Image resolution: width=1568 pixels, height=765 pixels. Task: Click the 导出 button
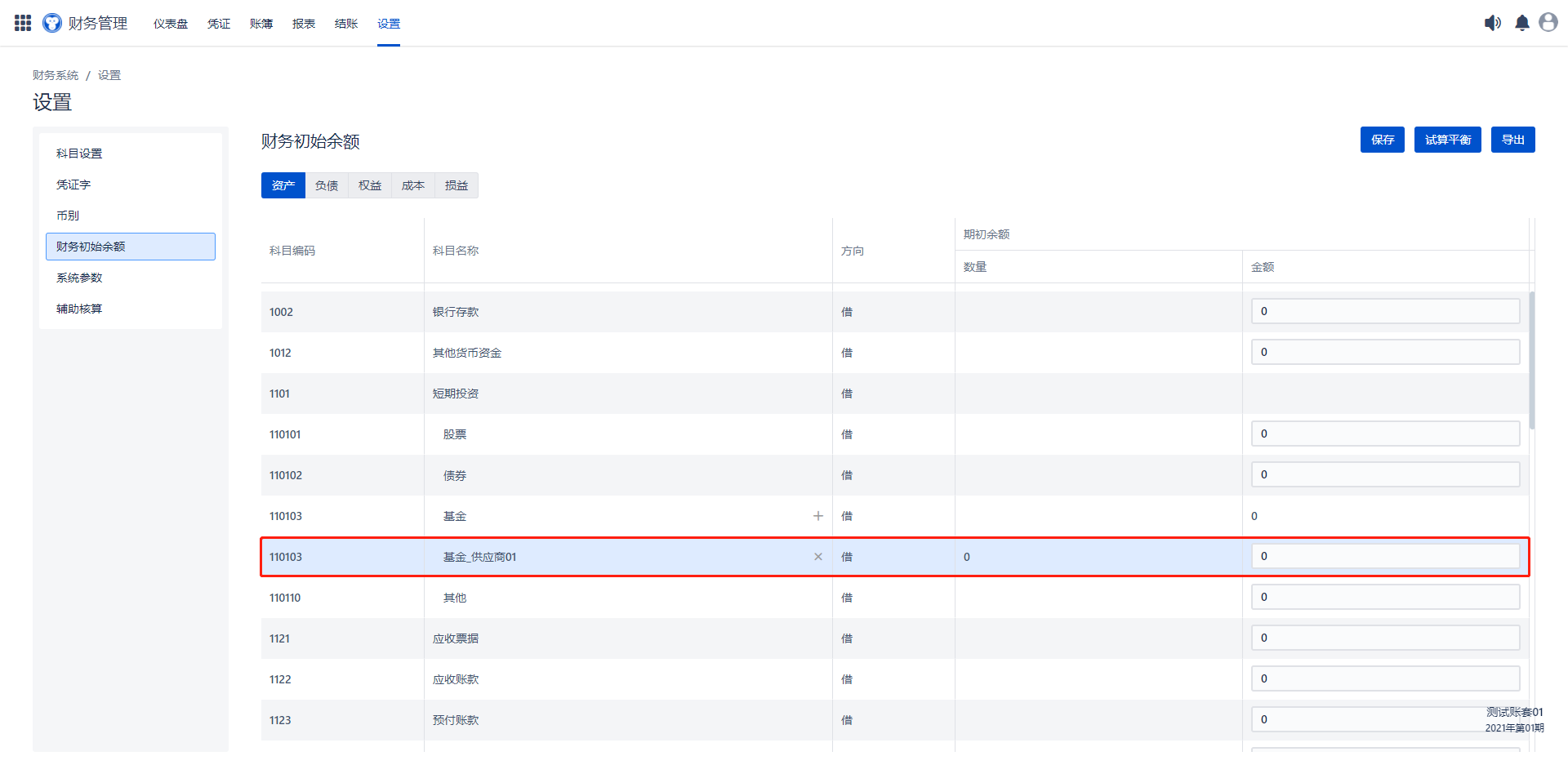[x=1513, y=140]
